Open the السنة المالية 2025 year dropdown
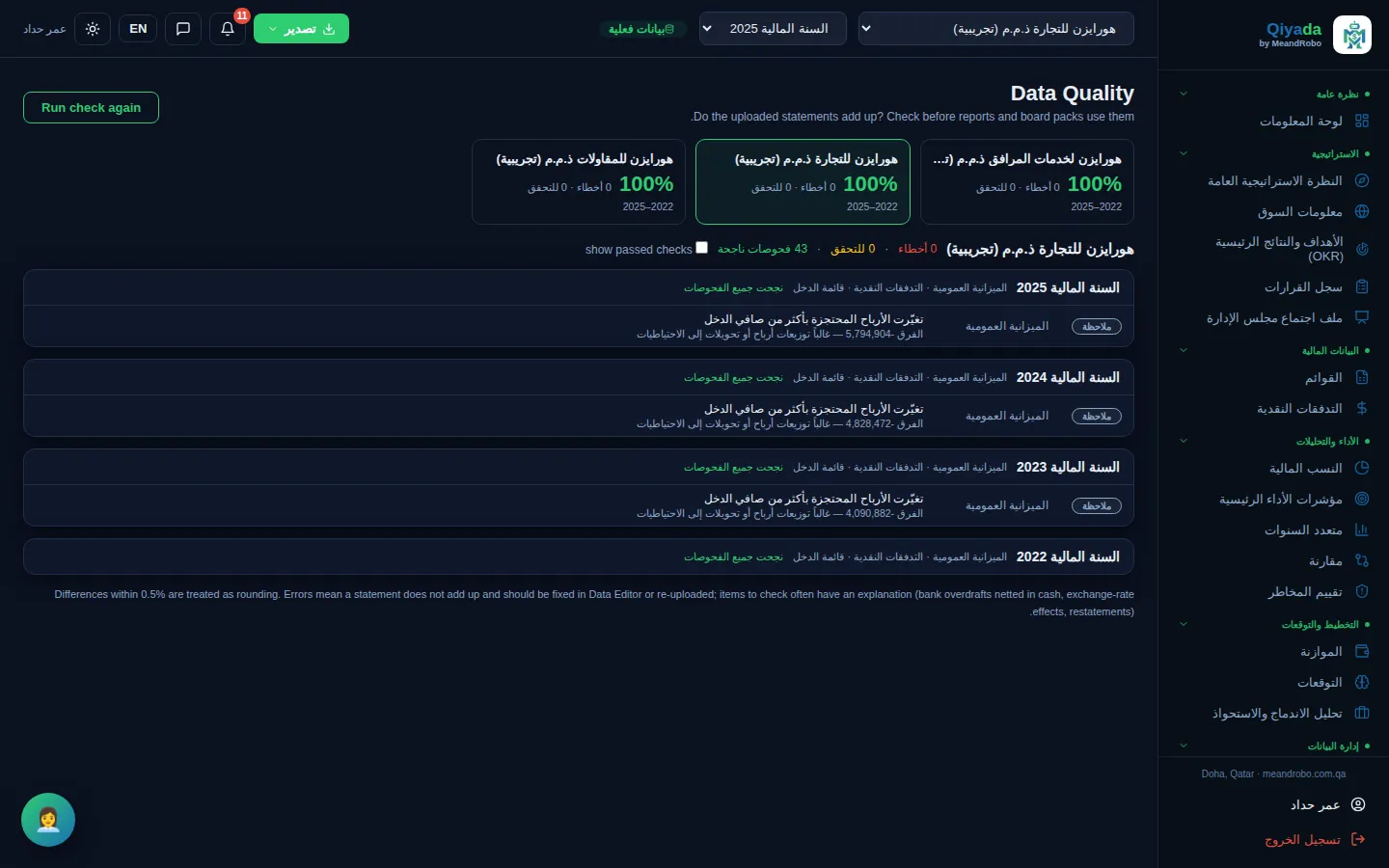Viewport: 1389px width, 868px height. [x=773, y=28]
